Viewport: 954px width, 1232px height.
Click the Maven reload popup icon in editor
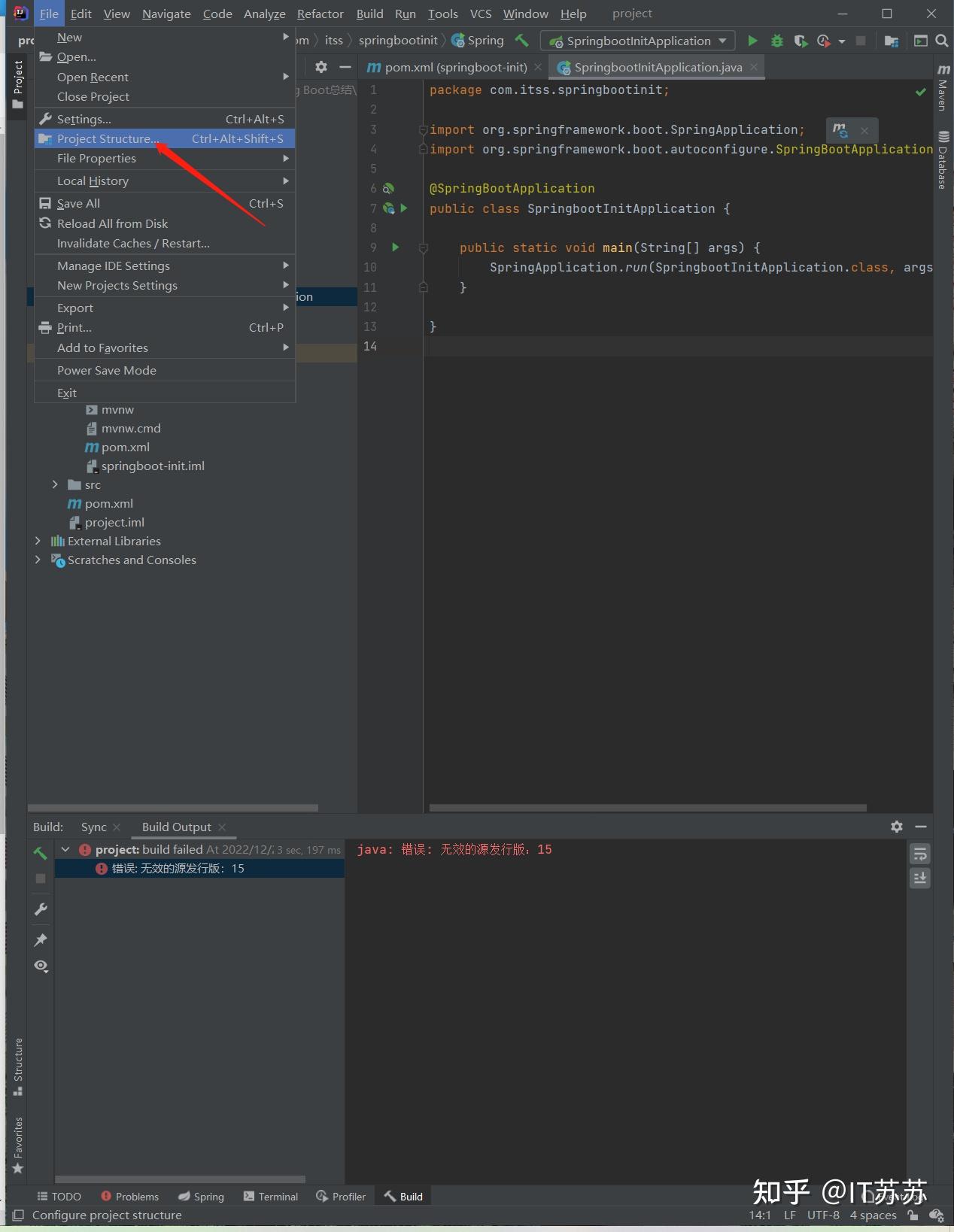pos(840,130)
